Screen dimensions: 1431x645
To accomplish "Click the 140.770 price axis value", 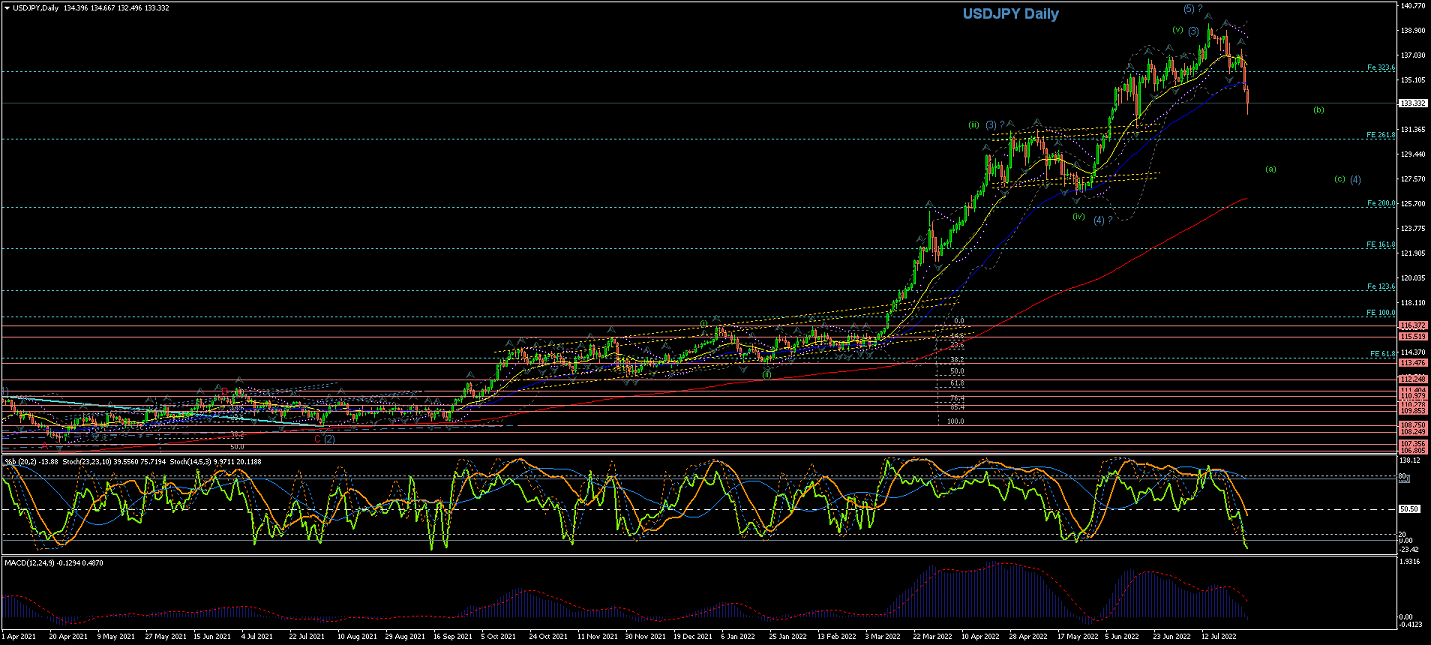I will point(1413,5).
